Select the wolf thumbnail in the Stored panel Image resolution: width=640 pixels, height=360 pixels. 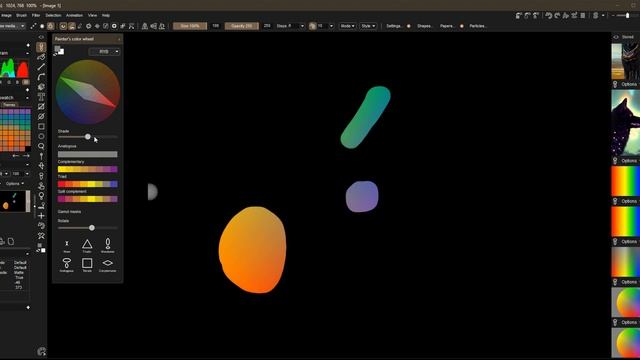pos(626,122)
